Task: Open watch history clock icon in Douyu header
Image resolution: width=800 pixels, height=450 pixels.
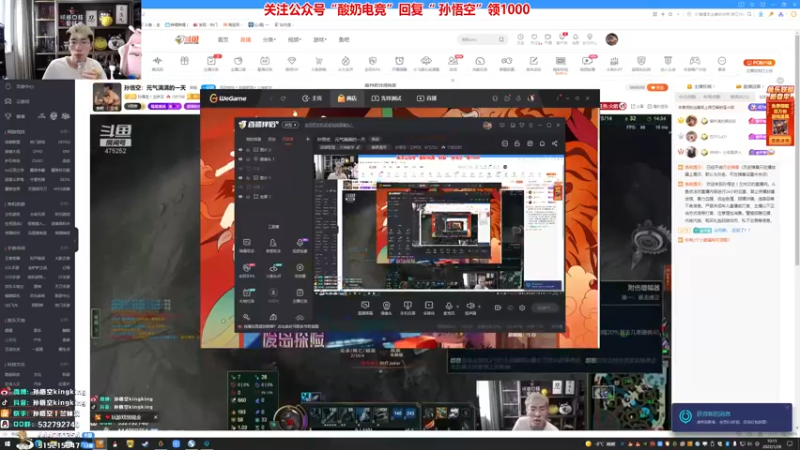Action: (x=520, y=37)
